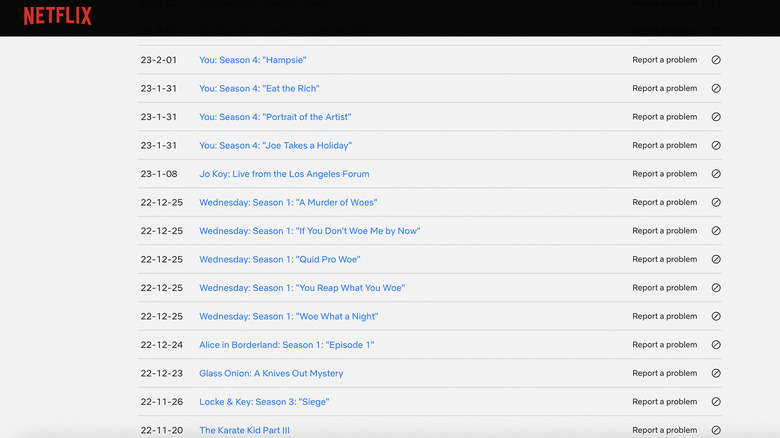Hide Alice in Borderland Episode 1 entry
This screenshot has width=780, height=438.
(716, 345)
